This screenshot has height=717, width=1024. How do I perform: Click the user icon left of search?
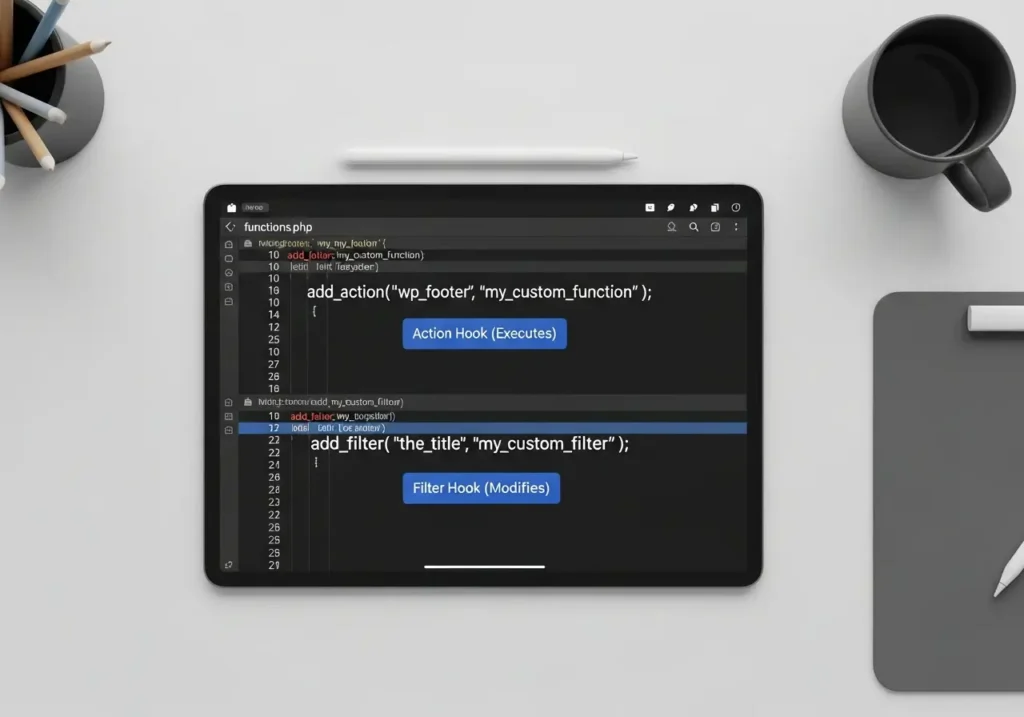(672, 227)
